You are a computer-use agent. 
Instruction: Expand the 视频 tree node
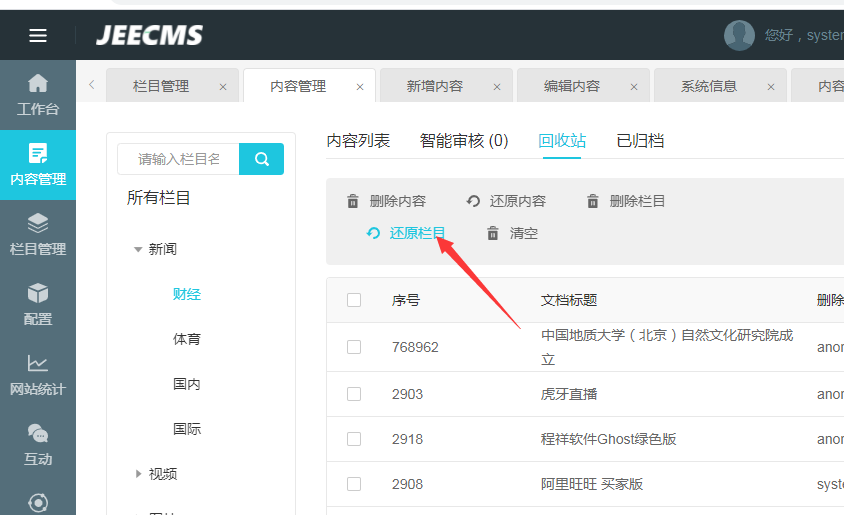[x=138, y=474]
